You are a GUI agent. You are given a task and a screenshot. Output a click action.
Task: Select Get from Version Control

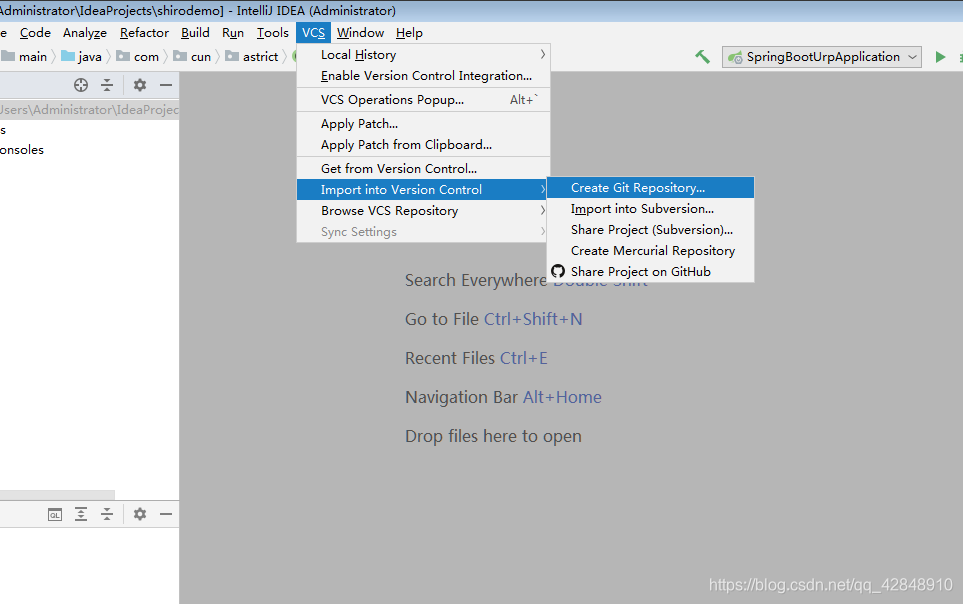click(x=423, y=168)
